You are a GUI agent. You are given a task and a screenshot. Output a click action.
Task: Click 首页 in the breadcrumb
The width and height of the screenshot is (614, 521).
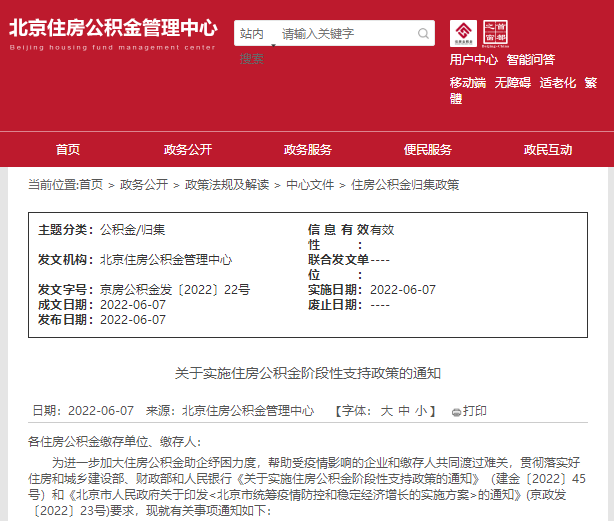[91, 184]
